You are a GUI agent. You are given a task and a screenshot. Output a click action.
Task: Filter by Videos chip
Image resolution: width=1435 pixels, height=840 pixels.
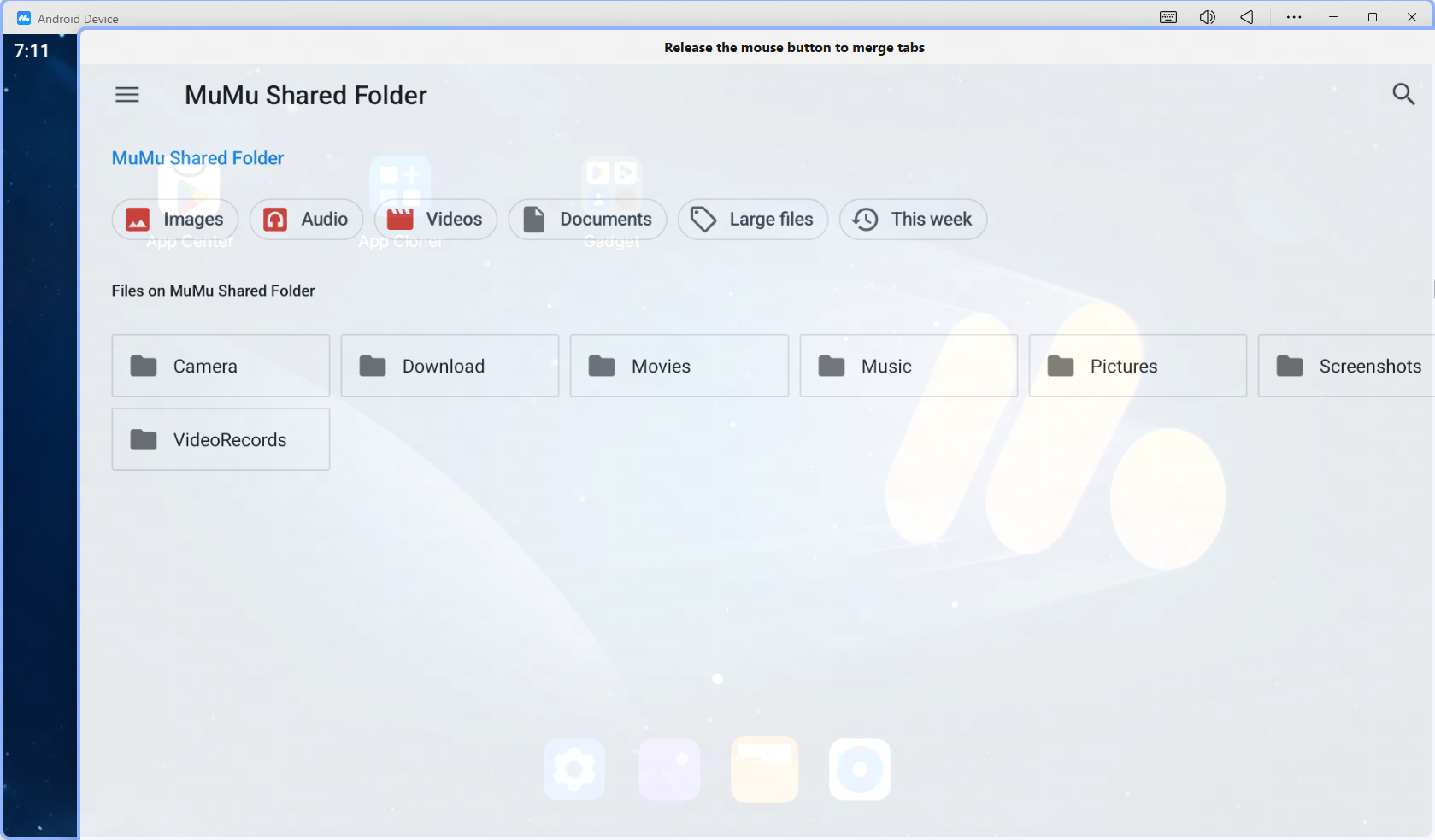click(436, 220)
